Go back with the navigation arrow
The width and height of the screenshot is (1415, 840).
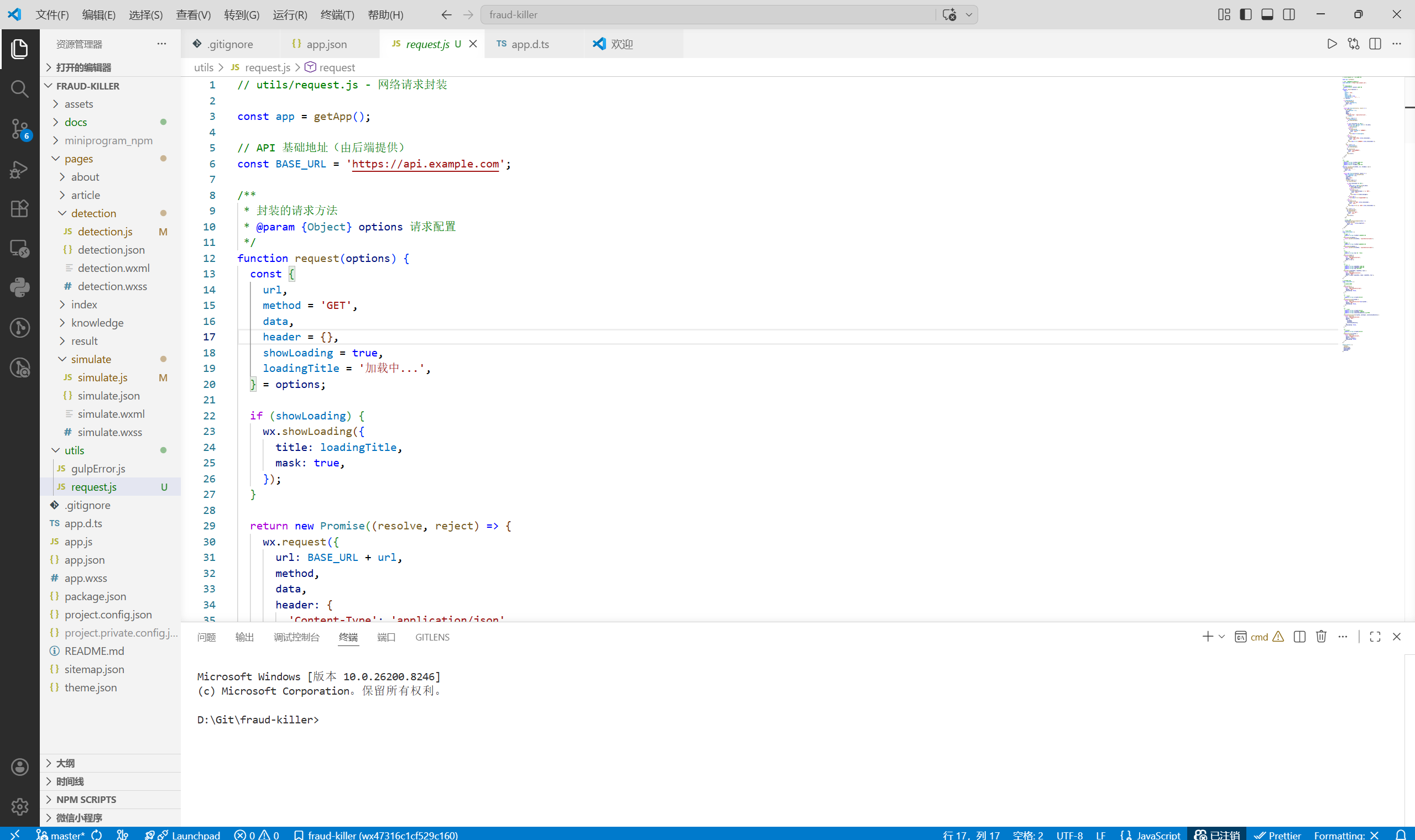click(x=446, y=15)
